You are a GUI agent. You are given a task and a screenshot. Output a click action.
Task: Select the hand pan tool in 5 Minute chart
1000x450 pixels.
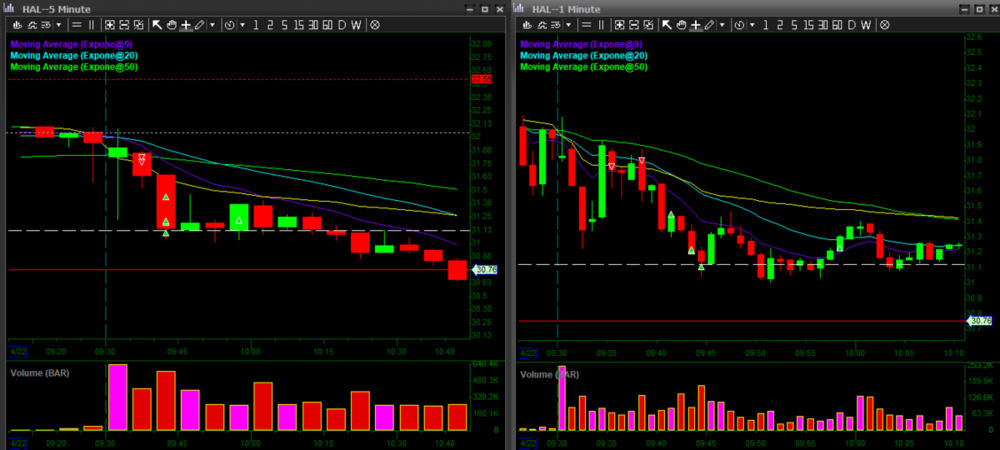[171, 23]
